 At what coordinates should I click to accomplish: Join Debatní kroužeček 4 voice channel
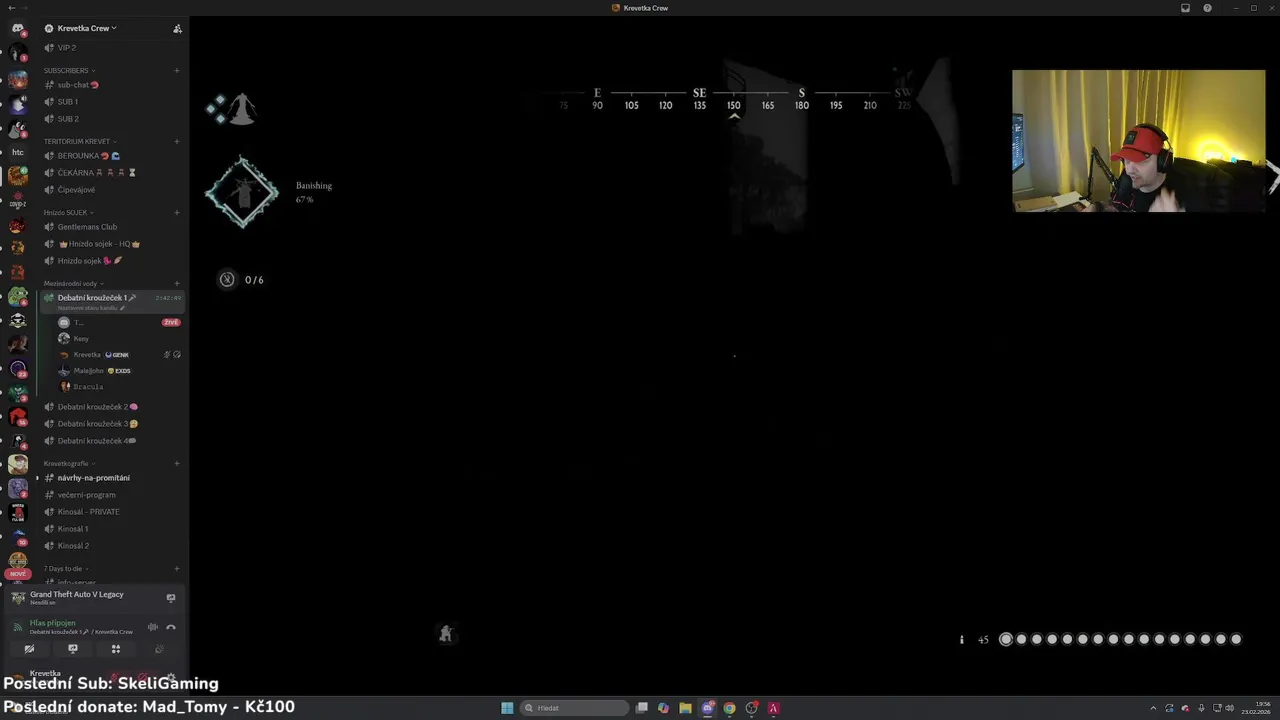112,441
